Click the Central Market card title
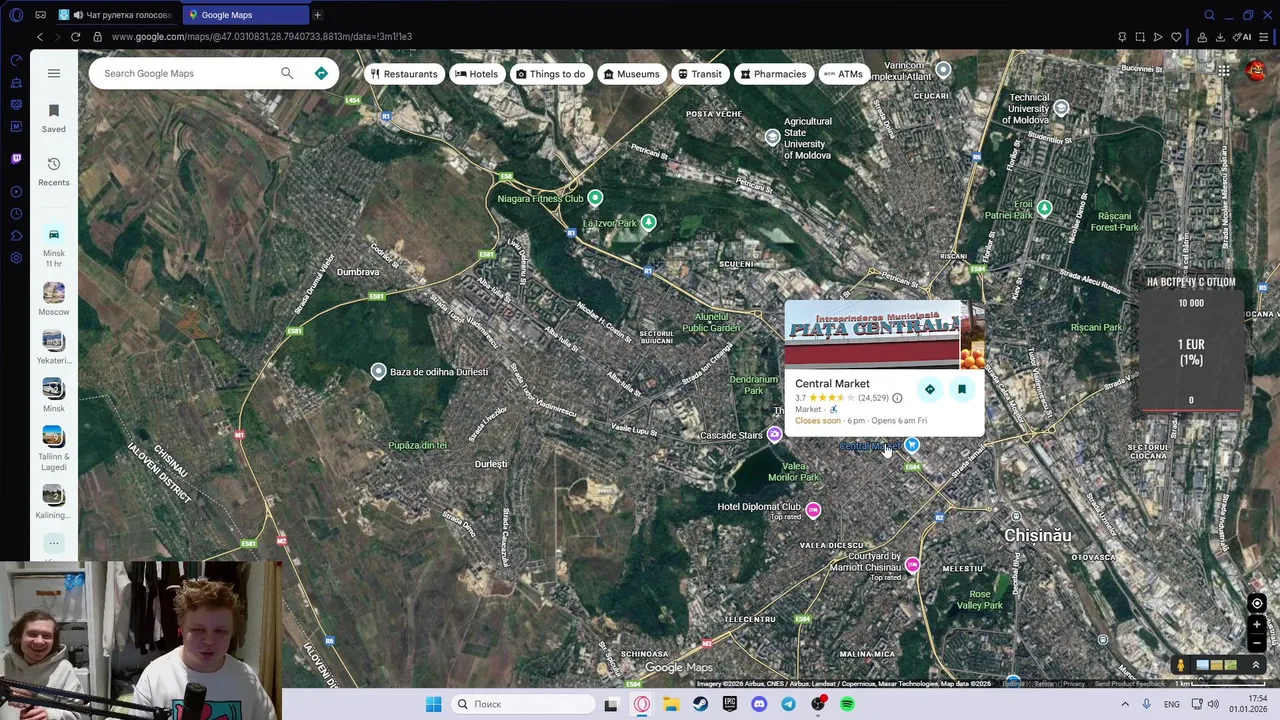The height and width of the screenshot is (720, 1280). click(832, 384)
